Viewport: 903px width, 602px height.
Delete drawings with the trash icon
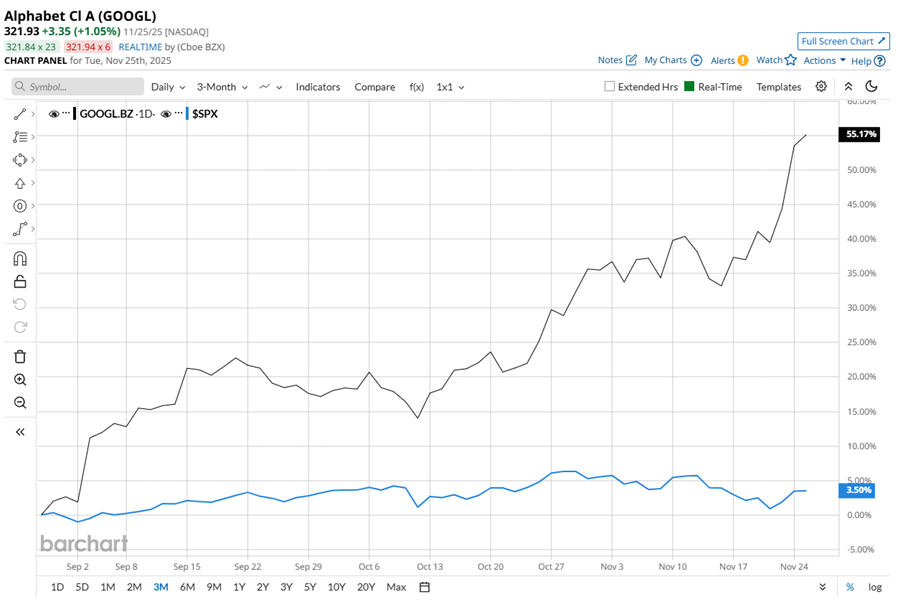point(20,357)
